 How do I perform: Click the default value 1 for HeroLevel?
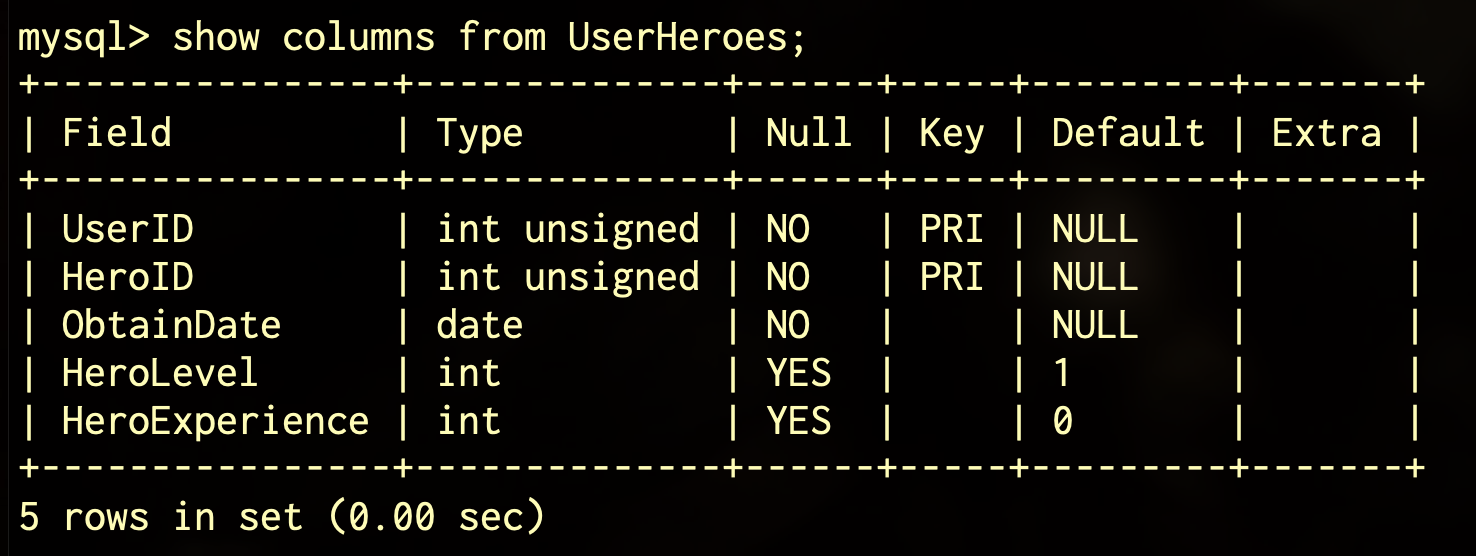[x=1062, y=373]
